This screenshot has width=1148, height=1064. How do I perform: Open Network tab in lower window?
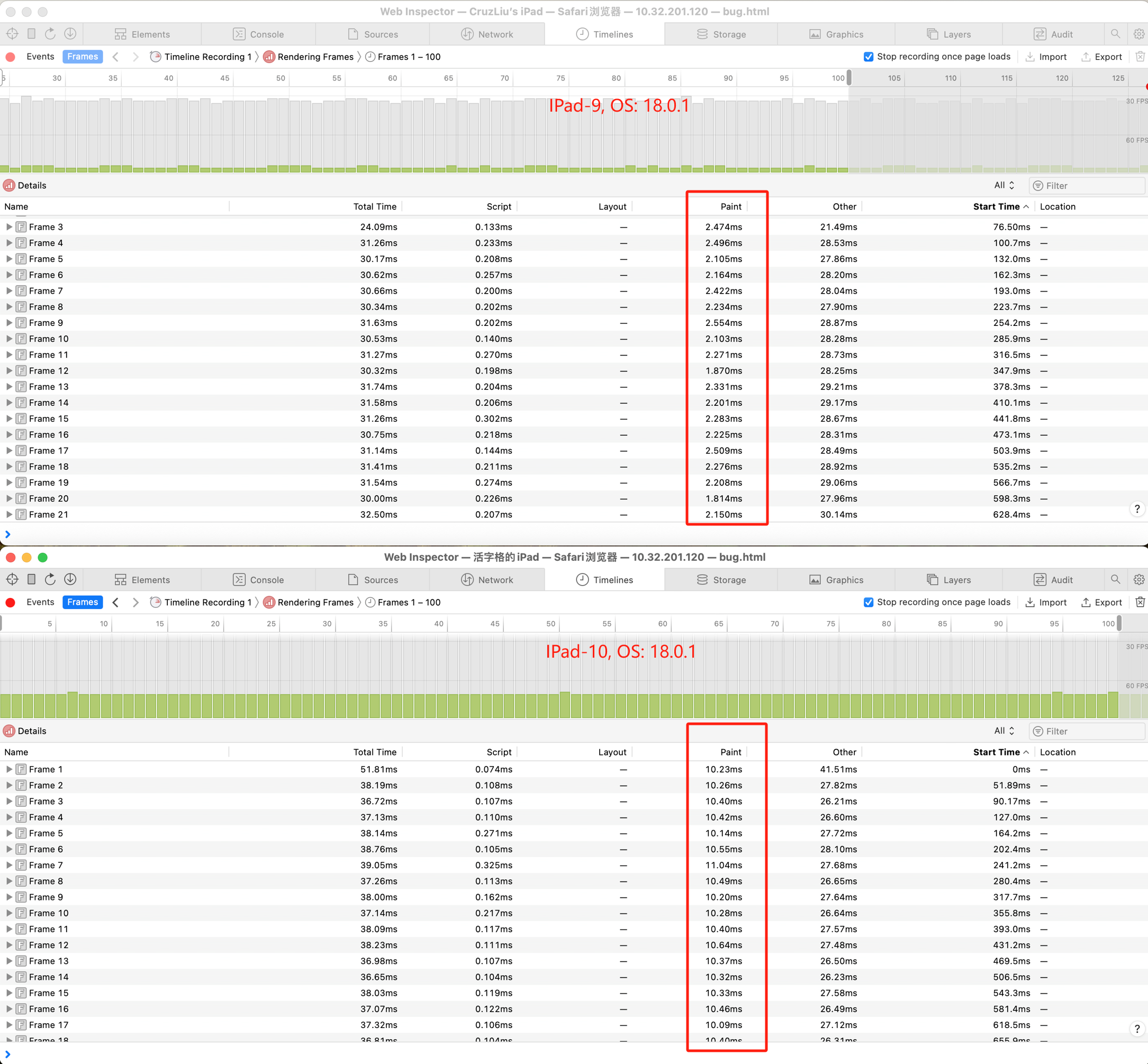pyautogui.click(x=487, y=580)
